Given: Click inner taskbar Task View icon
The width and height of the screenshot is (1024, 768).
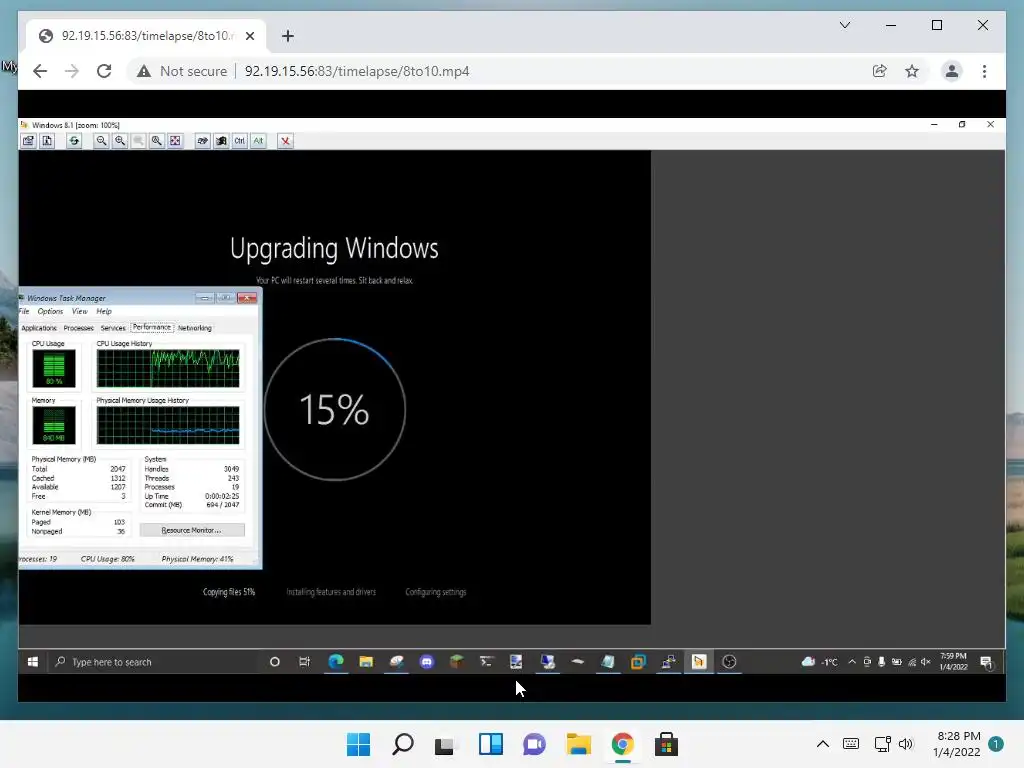Looking at the screenshot, I should pyautogui.click(x=304, y=662).
